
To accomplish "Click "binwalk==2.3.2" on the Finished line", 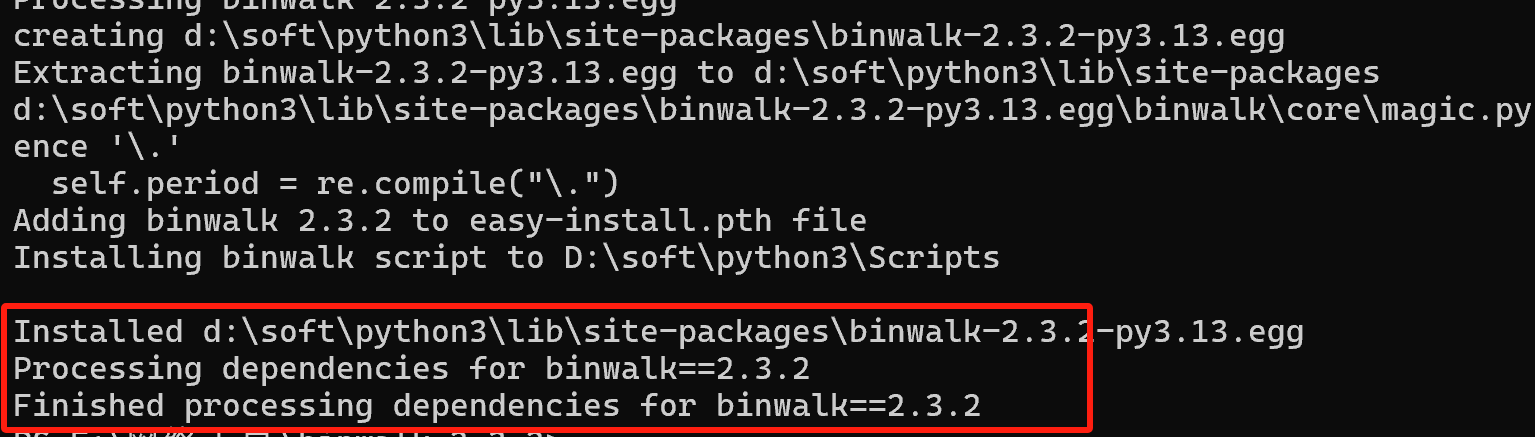I will click(848, 405).
